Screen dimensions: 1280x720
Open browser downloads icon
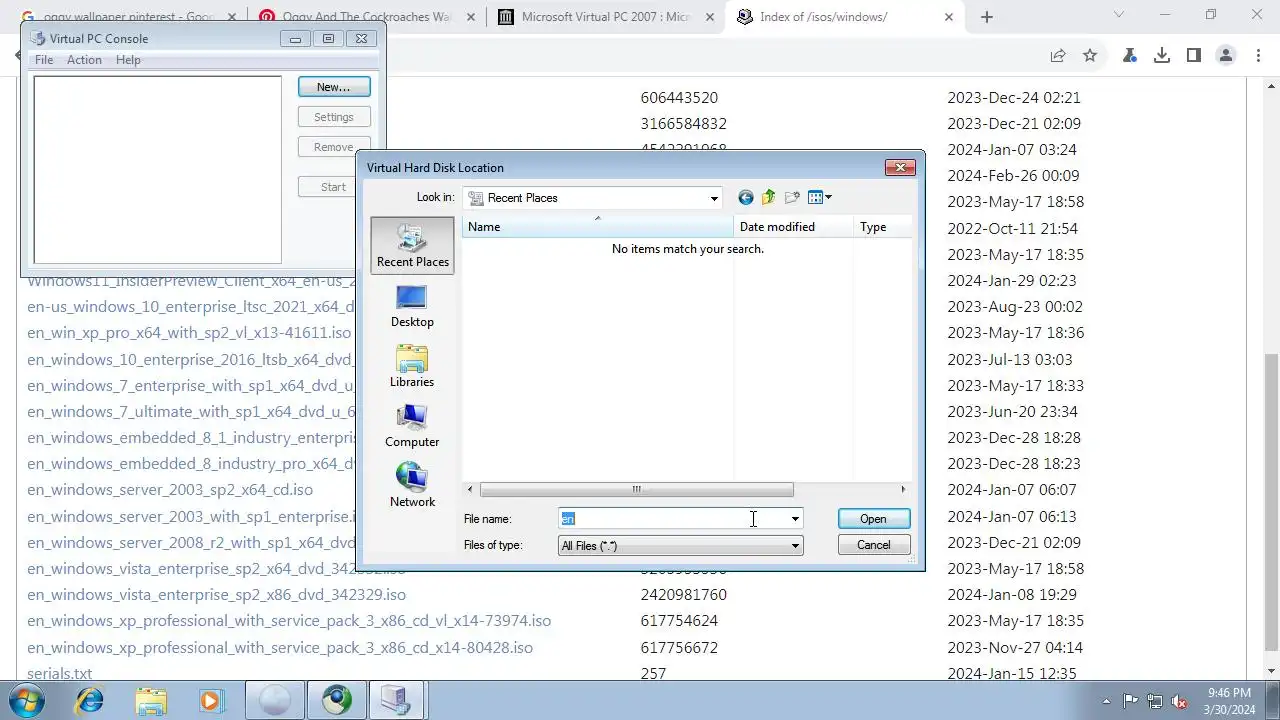pyautogui.click(x=1162, y=56)
